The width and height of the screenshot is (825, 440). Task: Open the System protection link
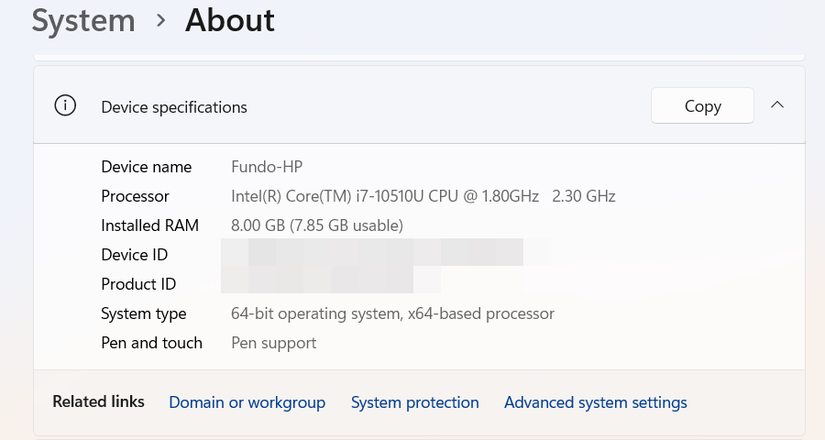click(x=414, y=402)
